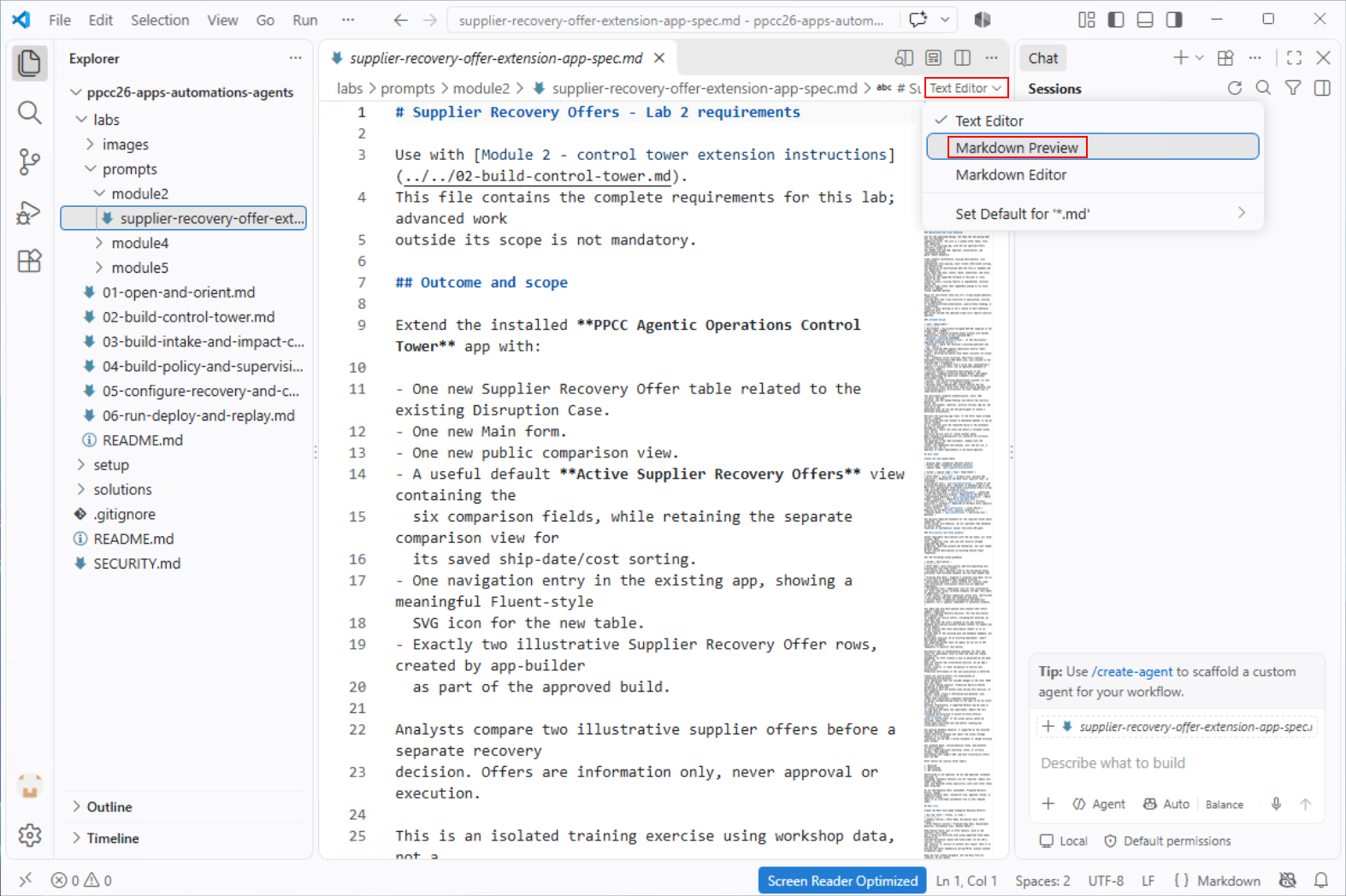Open the Source Control view

click(x=29, y=162)
